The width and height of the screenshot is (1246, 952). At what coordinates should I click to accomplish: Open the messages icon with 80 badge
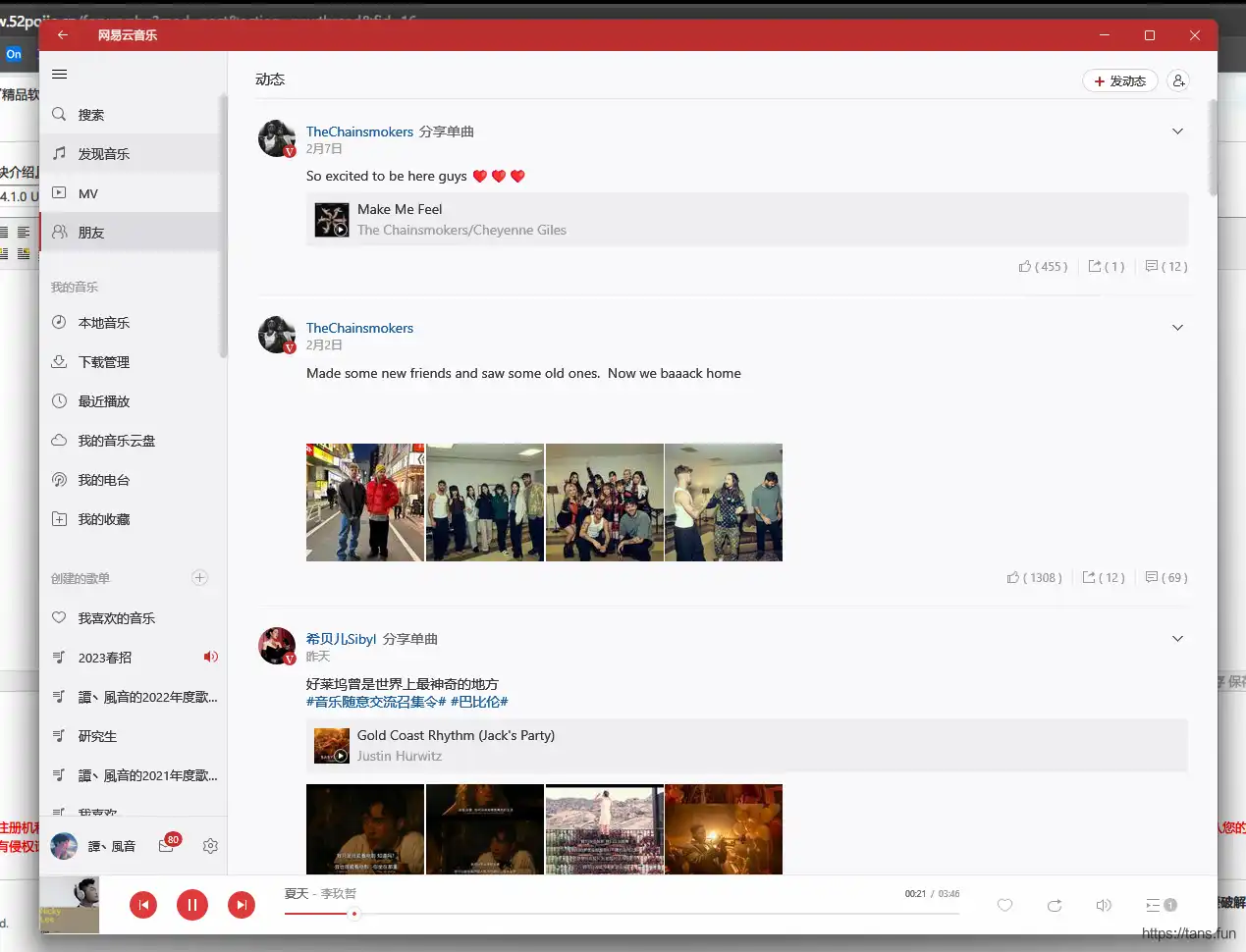[x=168, y=845]
